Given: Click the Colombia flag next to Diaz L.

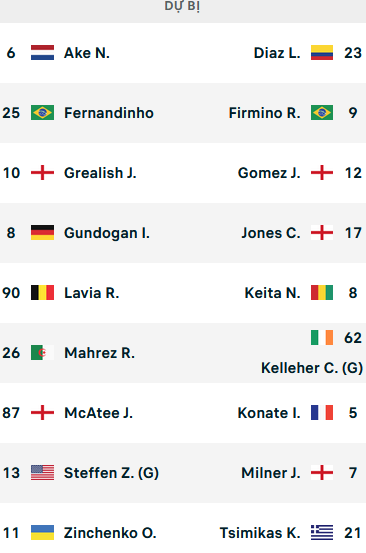Looking at the screenshot, I should pyautogui.click(x=322, y=53).
